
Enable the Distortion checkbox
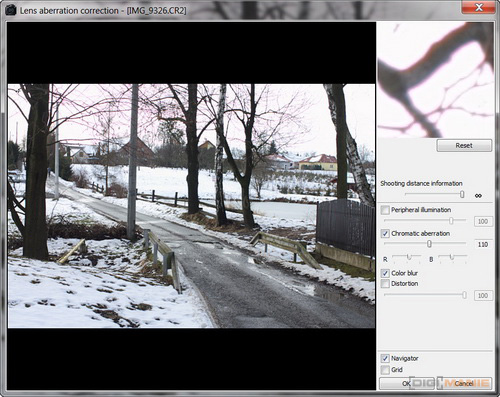pyautogui.click(x=385, y=284)
